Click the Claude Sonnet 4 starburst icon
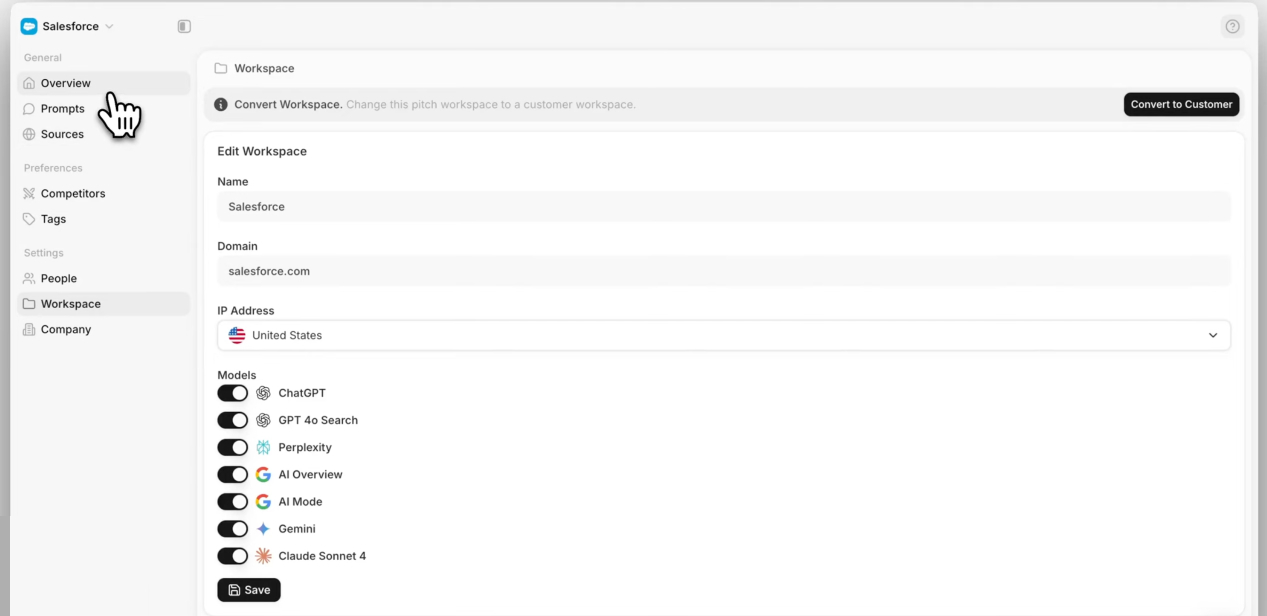1267x616 pixels. (x=263, y=555)
